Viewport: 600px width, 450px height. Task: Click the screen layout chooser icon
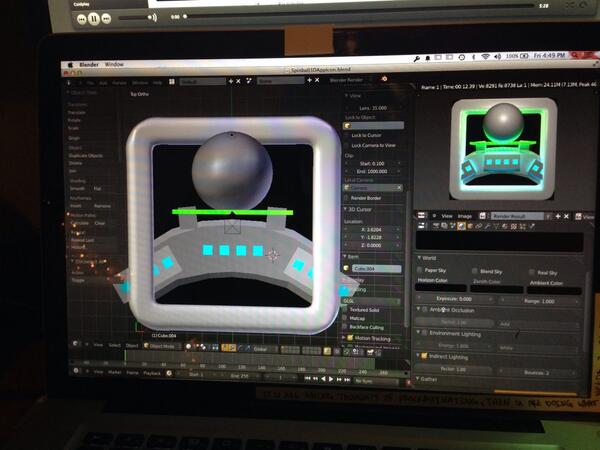click(172, 82)
